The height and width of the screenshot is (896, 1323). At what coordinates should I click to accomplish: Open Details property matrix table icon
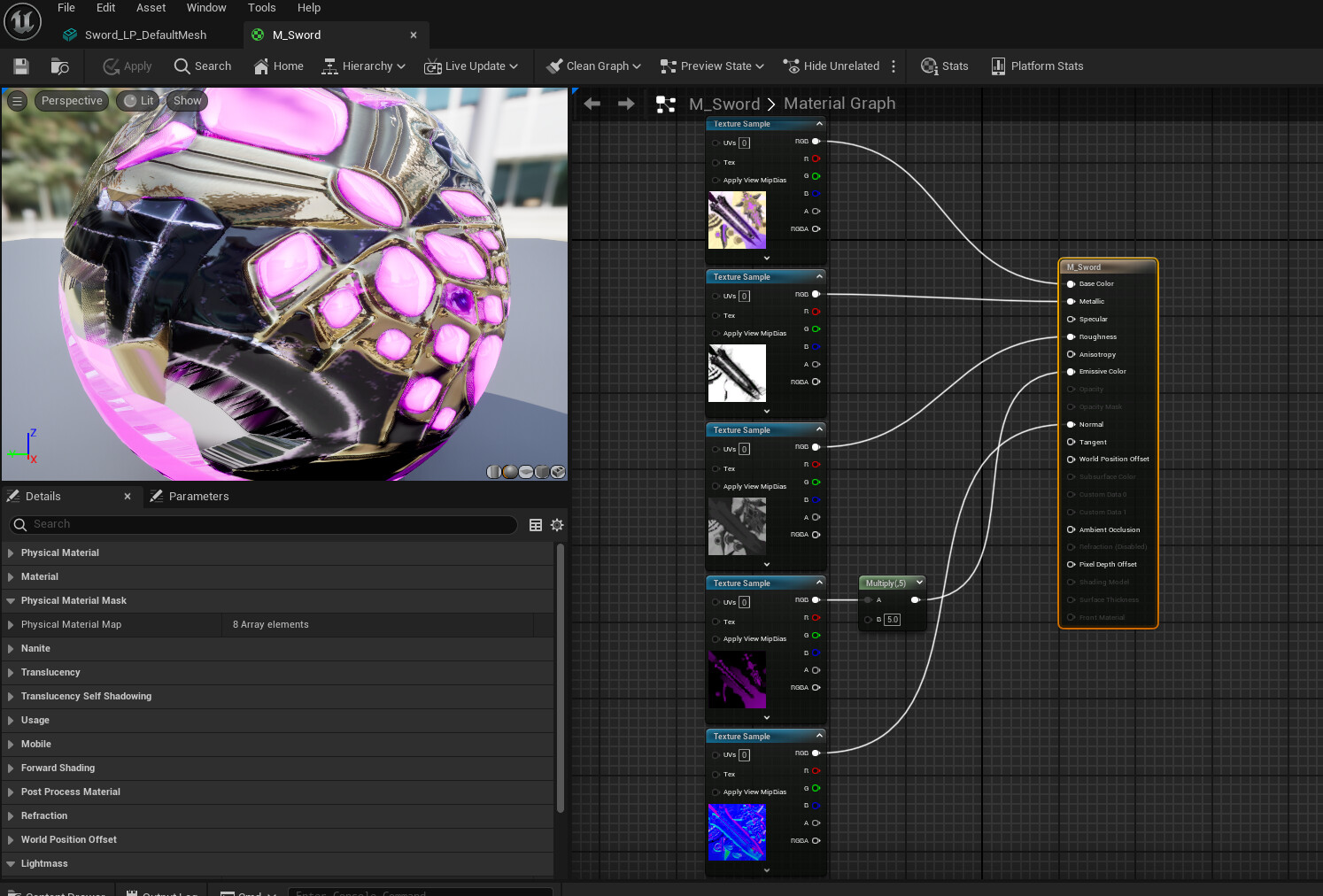[x=536, y=525]
